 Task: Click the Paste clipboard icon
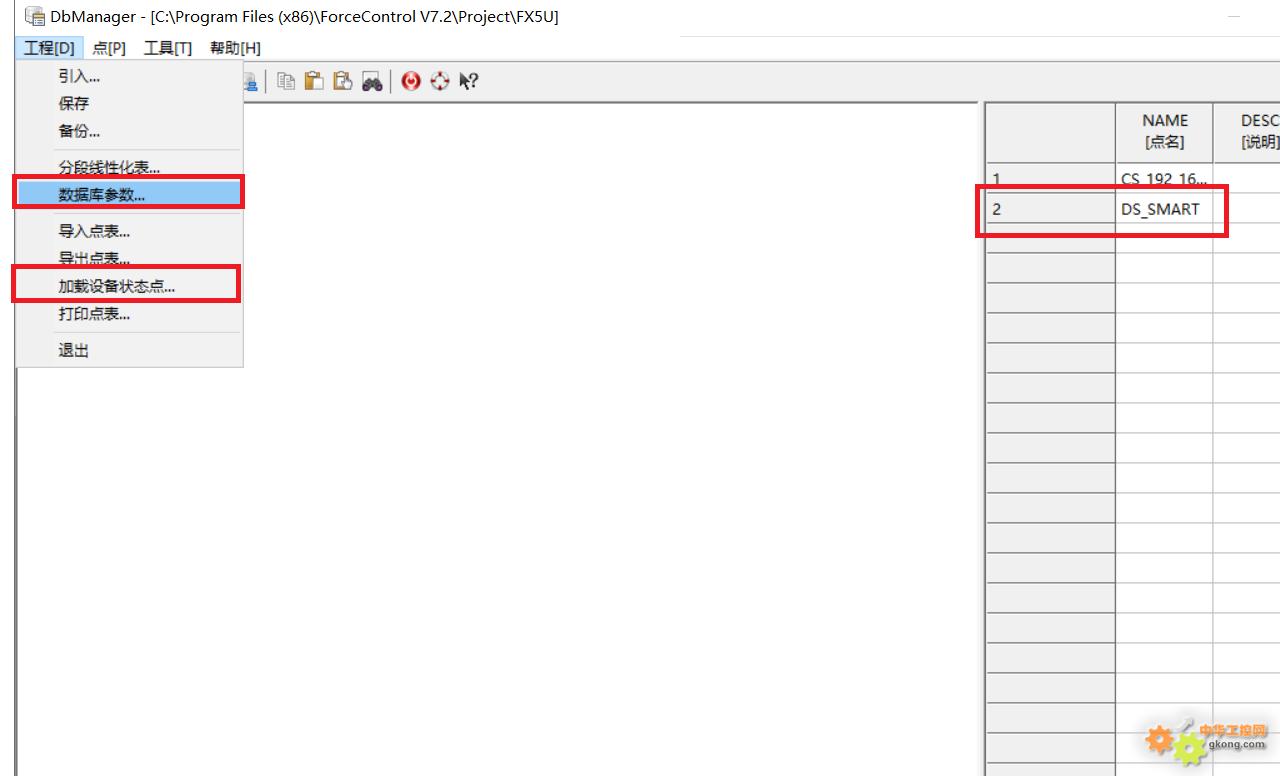pyautogui.click(x=314, y=82)
